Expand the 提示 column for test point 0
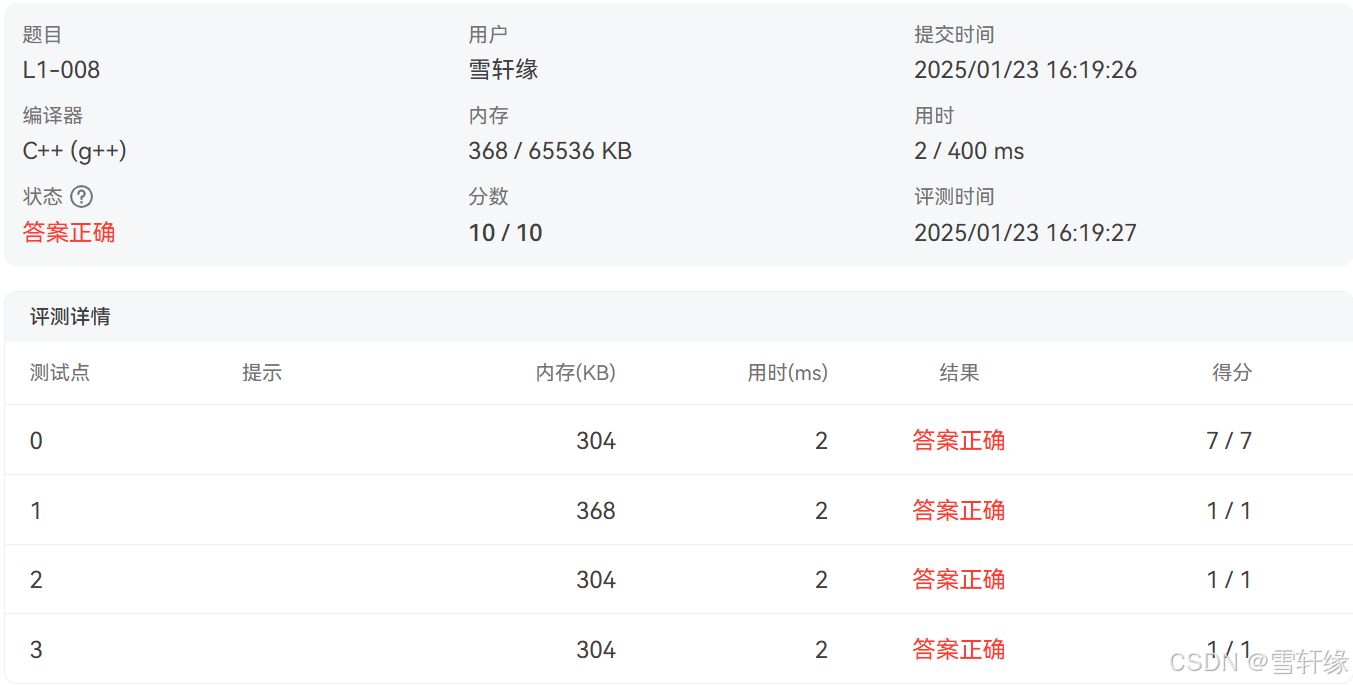1353x685 pixels. point(262,440)
